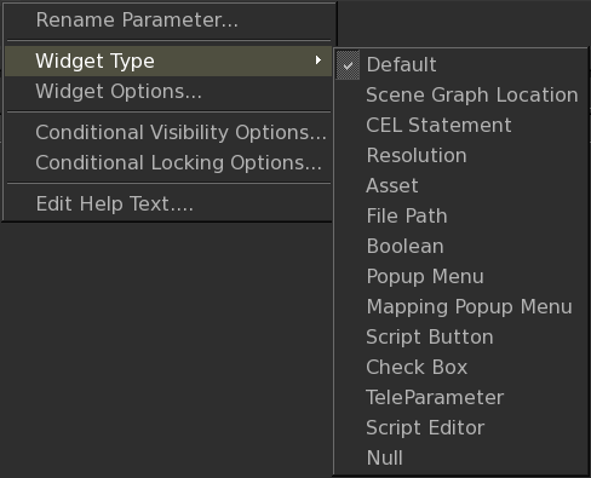Select the Asset widget type
This screenshot has width=591, height=478.
tap(461, 186)
